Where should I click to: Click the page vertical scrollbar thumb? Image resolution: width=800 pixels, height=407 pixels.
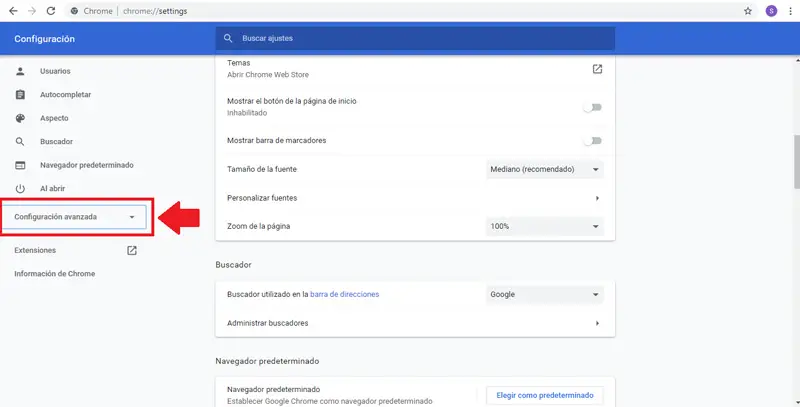click(796, 162)
